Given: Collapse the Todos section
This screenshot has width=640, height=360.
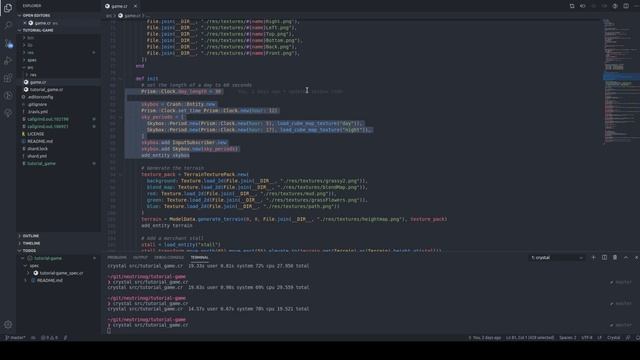Looking at the screenshot, I should coord(58,251).
